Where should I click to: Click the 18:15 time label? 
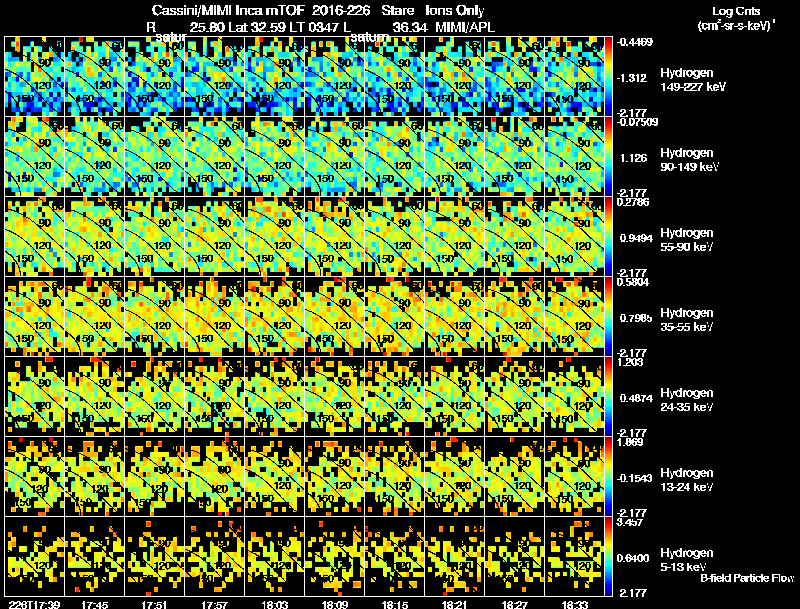click(x=394, y=605)
